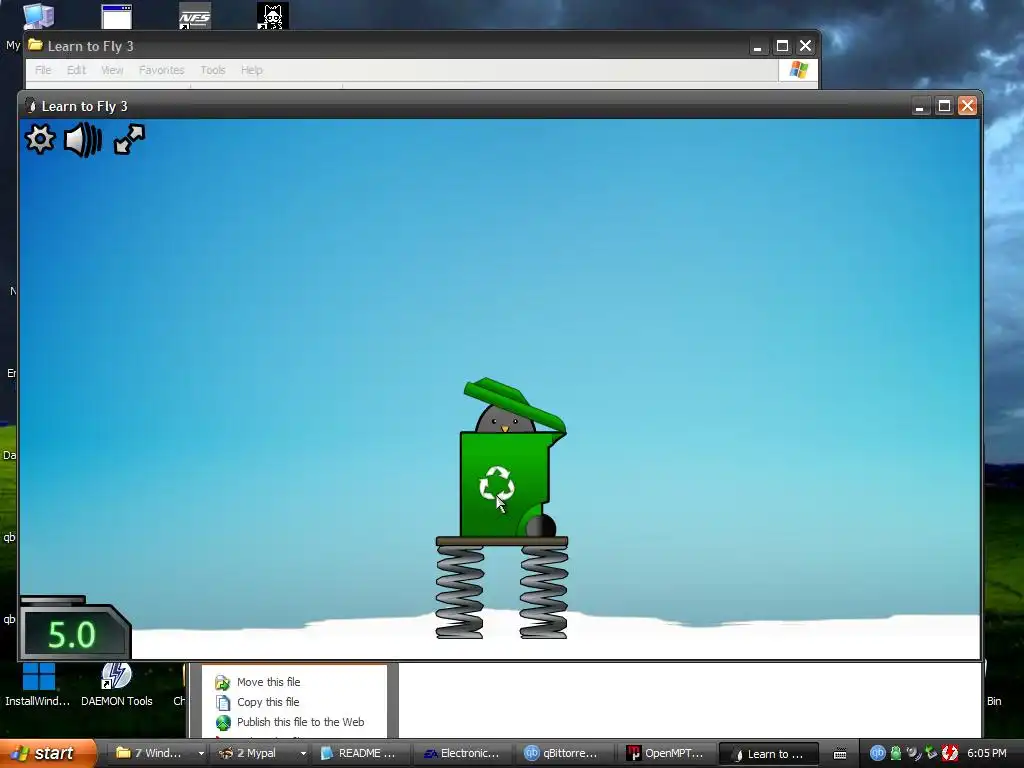1024x768 pixels.
Task: Open InstallWind... desktop icon
Action: 39,684
